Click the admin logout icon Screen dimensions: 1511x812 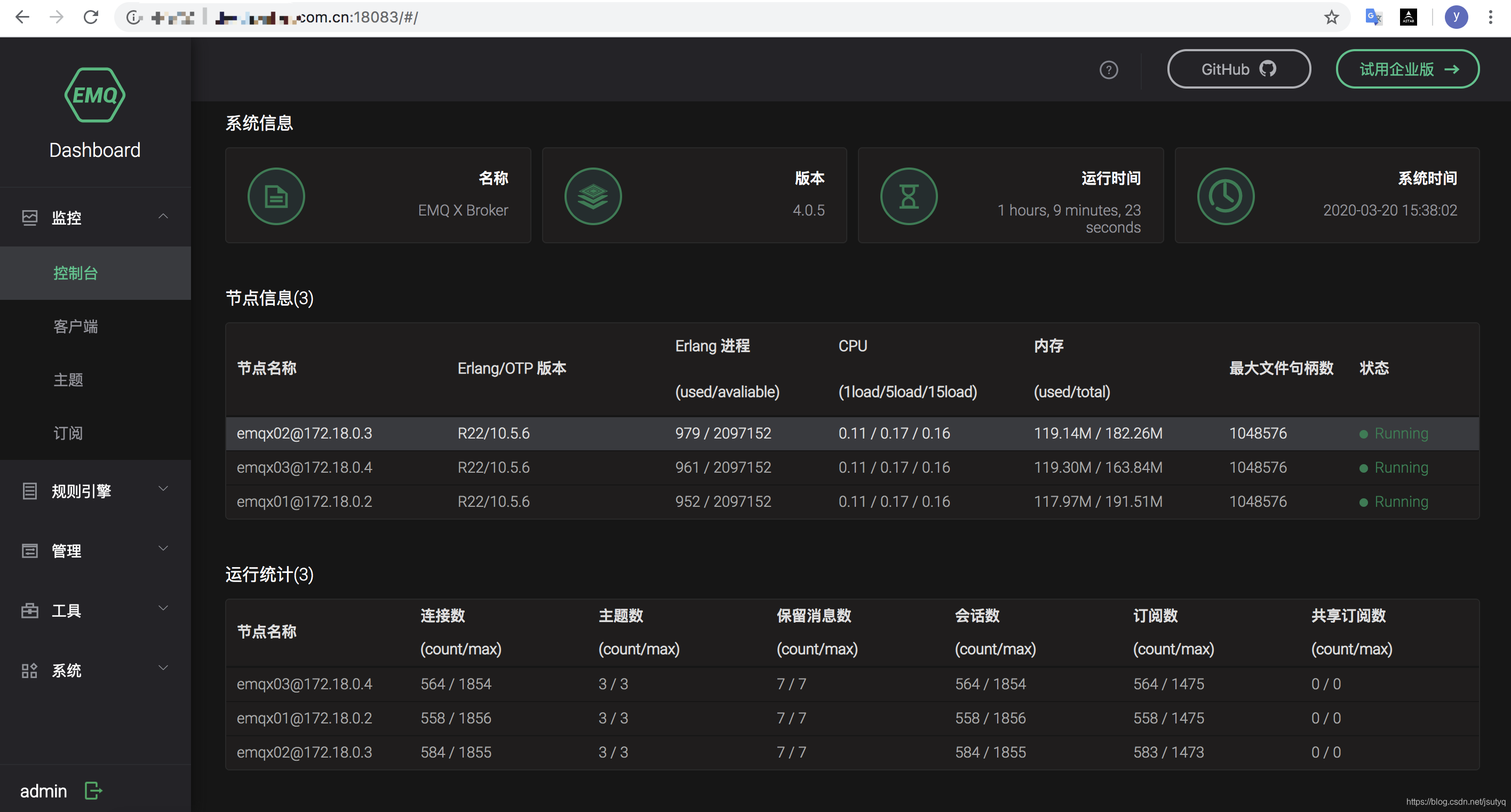pyautogui.click(x=93, y=790)
